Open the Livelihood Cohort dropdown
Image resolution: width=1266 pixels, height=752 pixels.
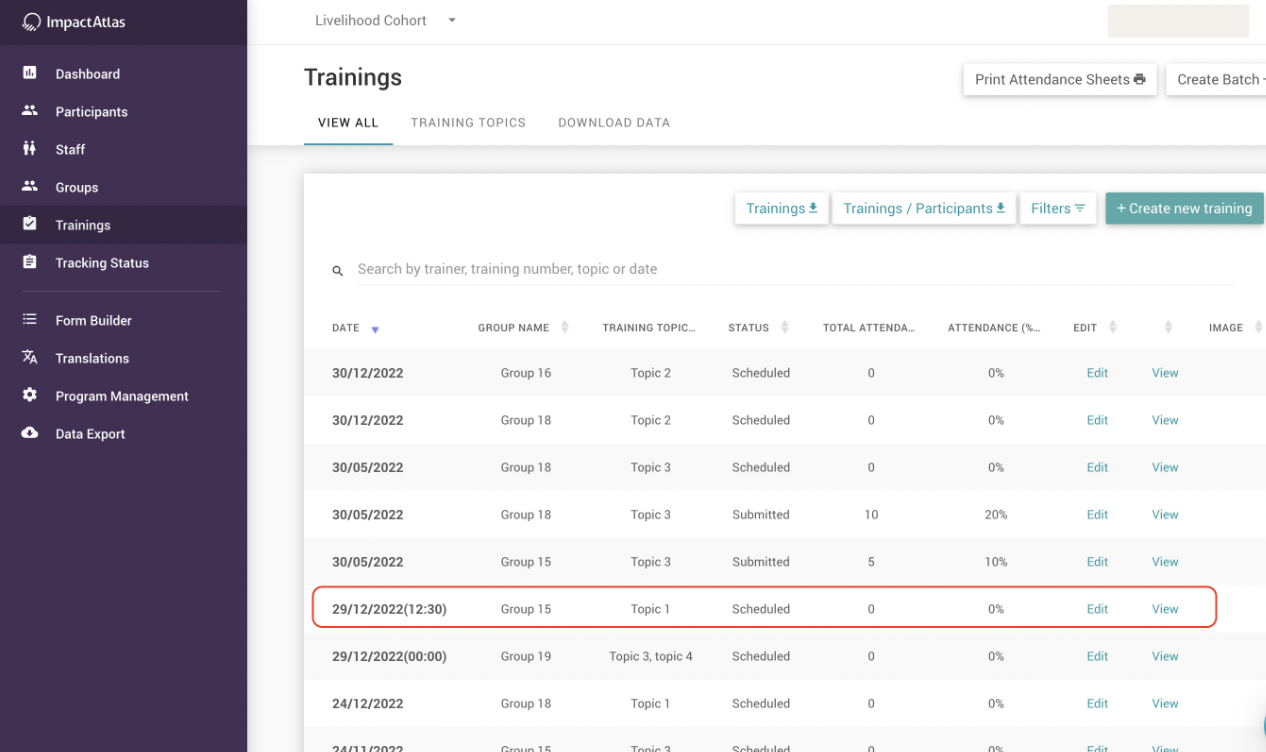[x=451, y=20]
